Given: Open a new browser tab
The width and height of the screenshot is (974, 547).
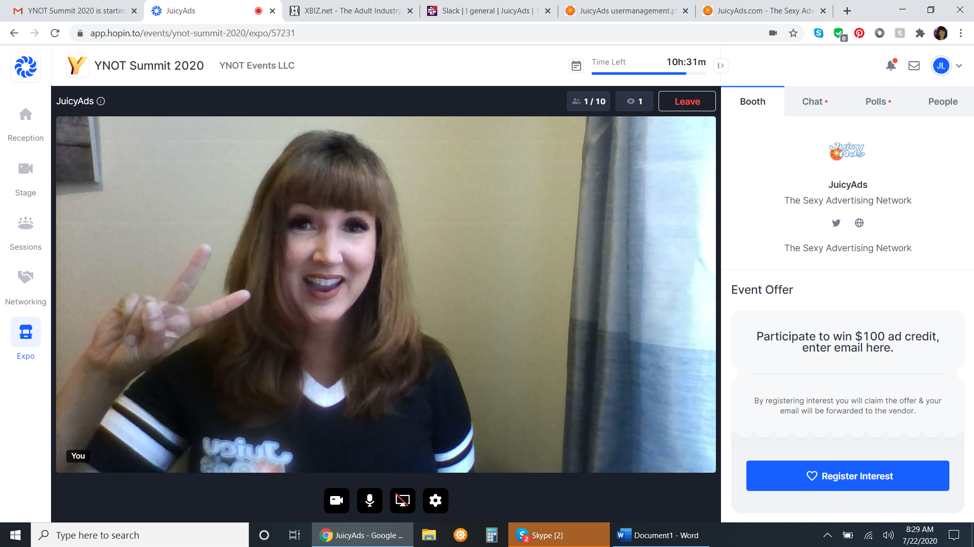Looking at the screenshot, I should [x=847, y=11].
